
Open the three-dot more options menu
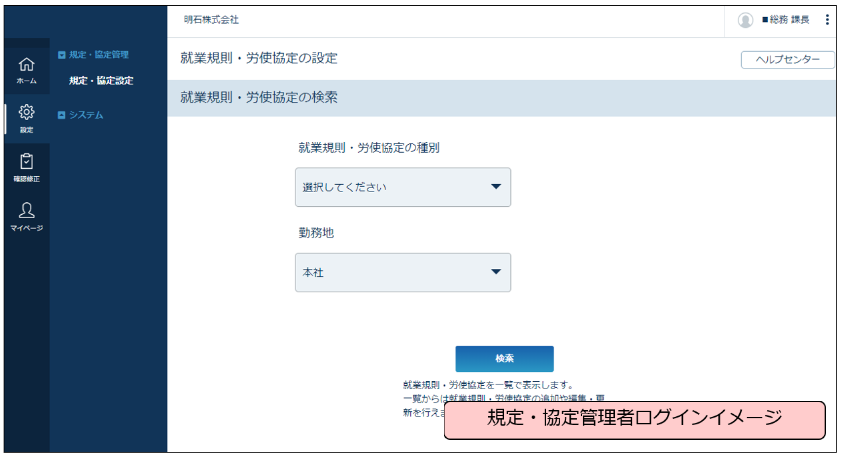827,20
